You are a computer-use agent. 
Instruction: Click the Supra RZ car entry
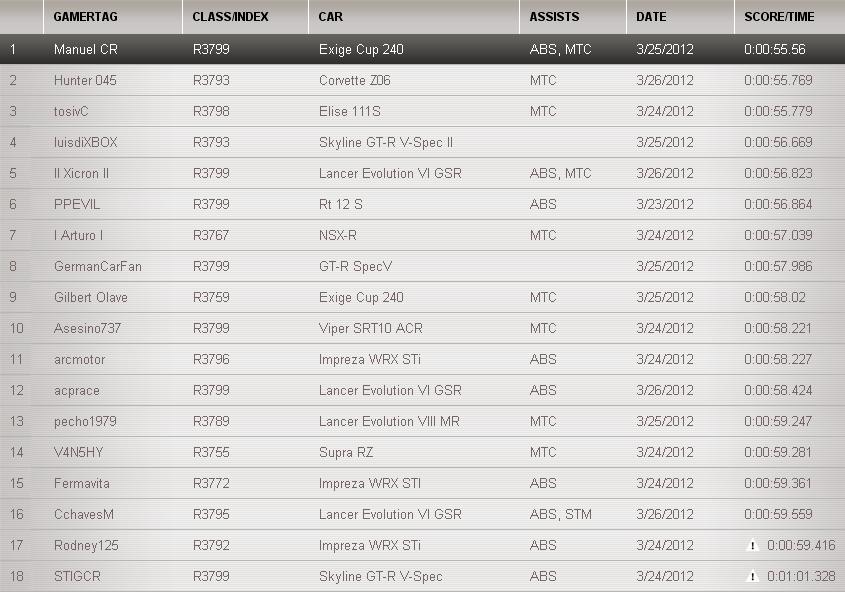click(x=345, y=452)
